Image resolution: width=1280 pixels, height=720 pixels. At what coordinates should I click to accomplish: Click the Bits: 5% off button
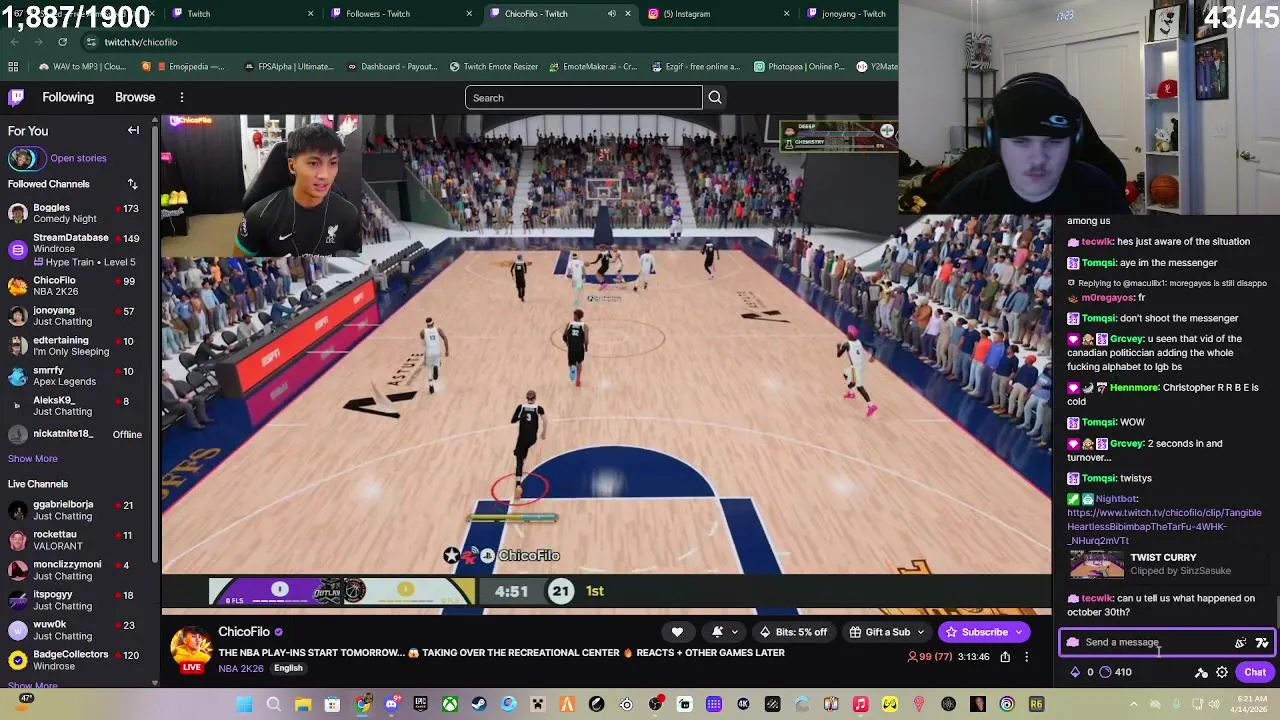[794, 632]
